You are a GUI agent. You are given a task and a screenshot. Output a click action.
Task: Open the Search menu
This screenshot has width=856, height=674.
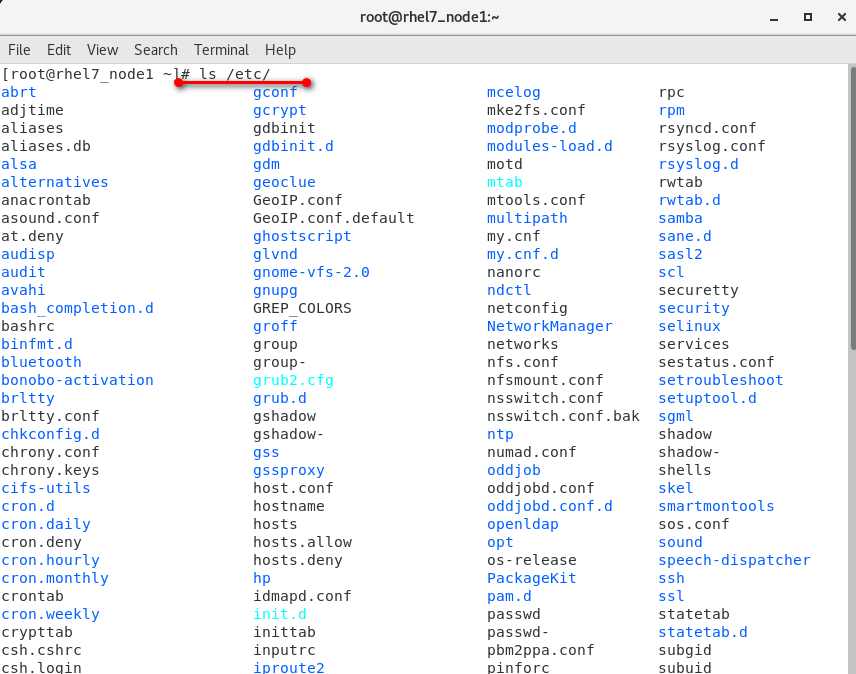pyautogui.click(x=156, y=50)
